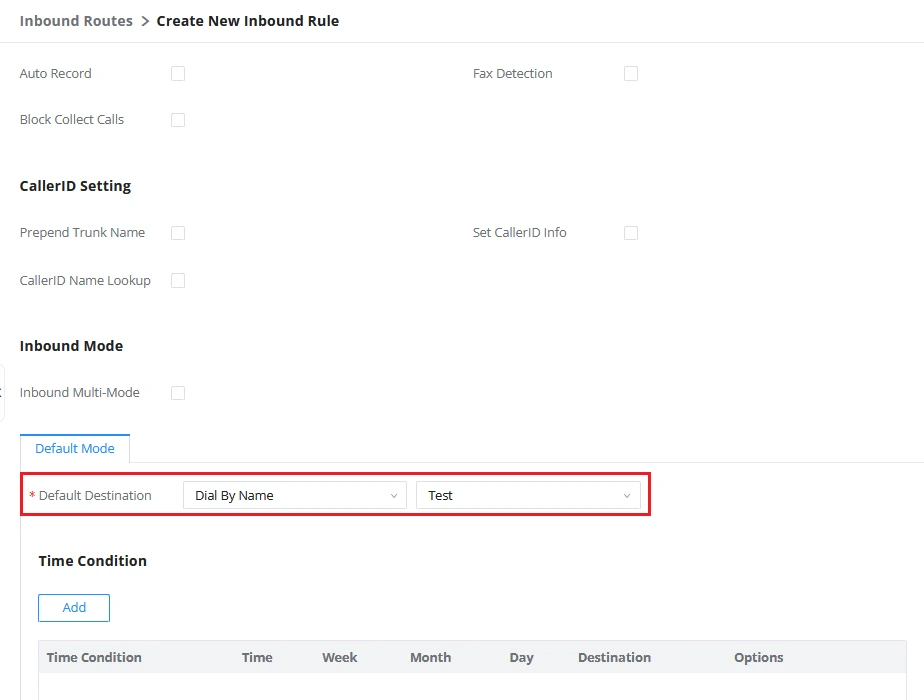
Task: Open the Dial By Name destination dropdown
Action: click(x=295, y=496)
